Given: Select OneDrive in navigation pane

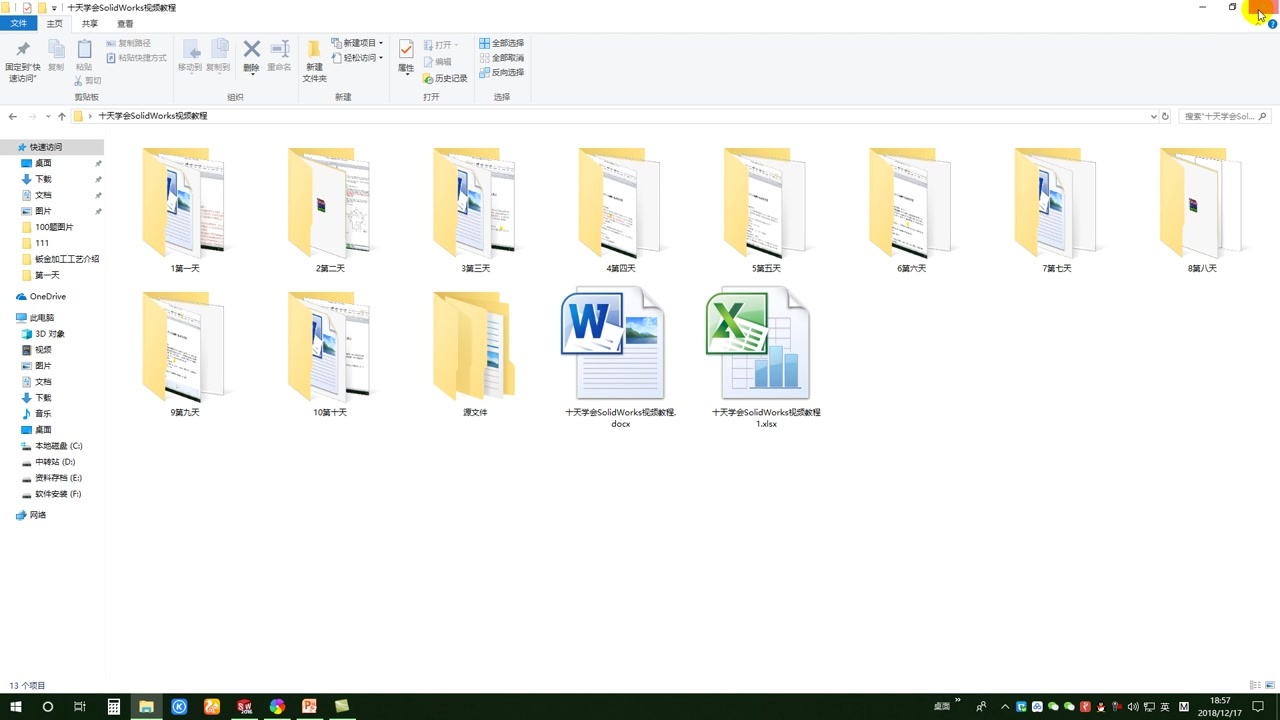Looking at the screenshot, I should [x=47, y=296].
